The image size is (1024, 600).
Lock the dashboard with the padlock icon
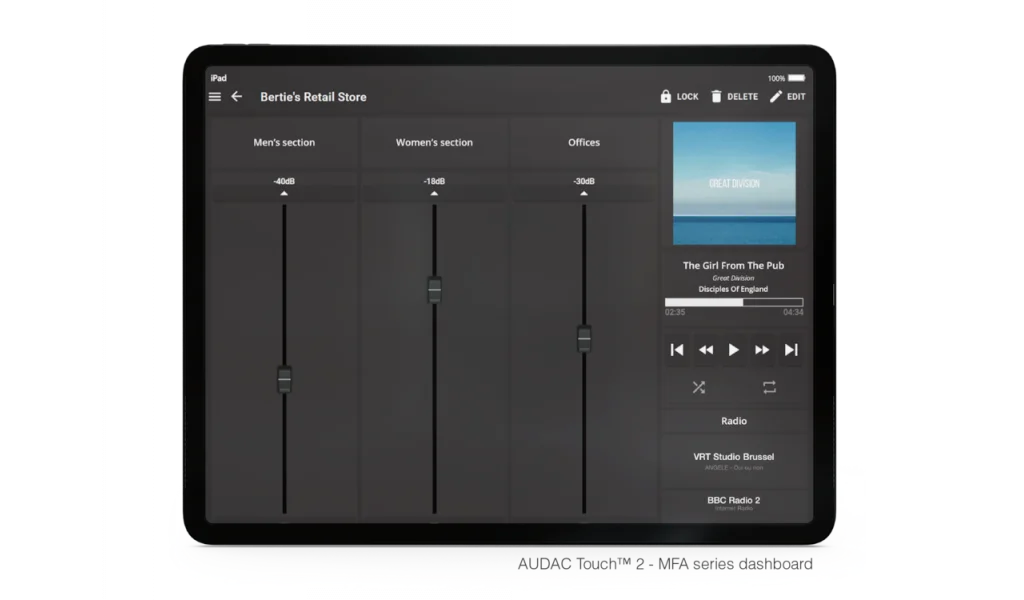point(666,97)
